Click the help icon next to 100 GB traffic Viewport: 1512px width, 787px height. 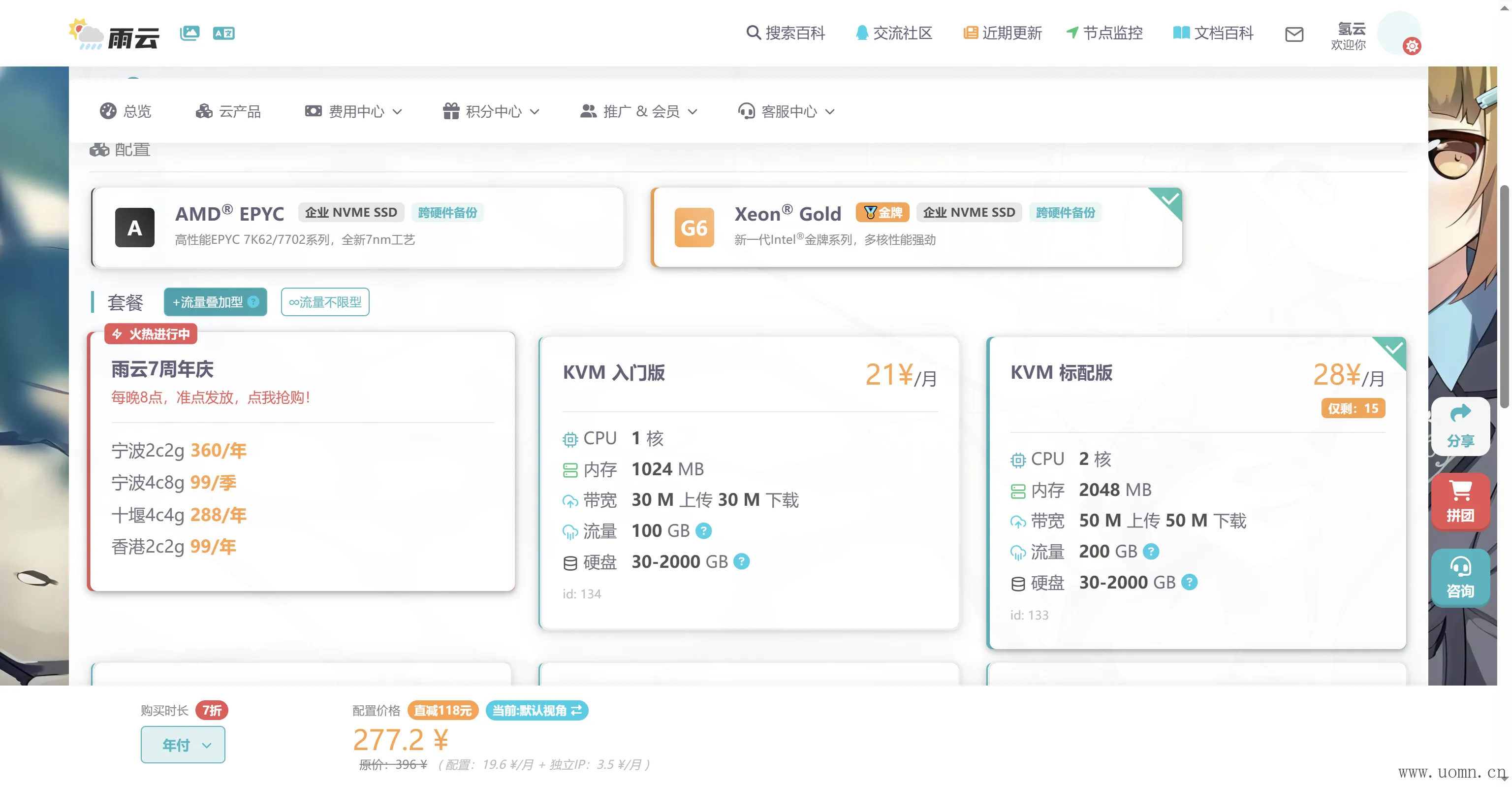point(703,531)
